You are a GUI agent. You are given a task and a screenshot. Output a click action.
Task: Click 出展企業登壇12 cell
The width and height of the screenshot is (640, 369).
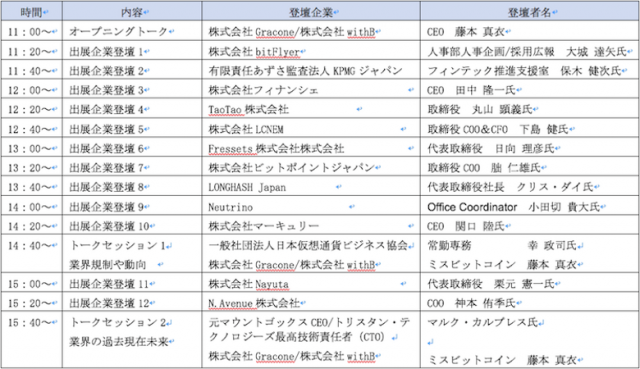(132, 303)
